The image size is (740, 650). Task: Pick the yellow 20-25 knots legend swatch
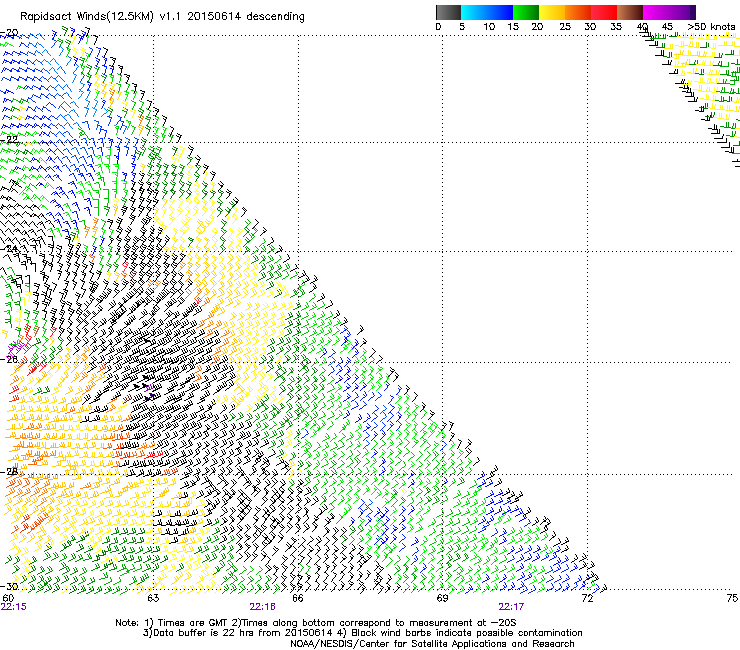click(552, 12)
